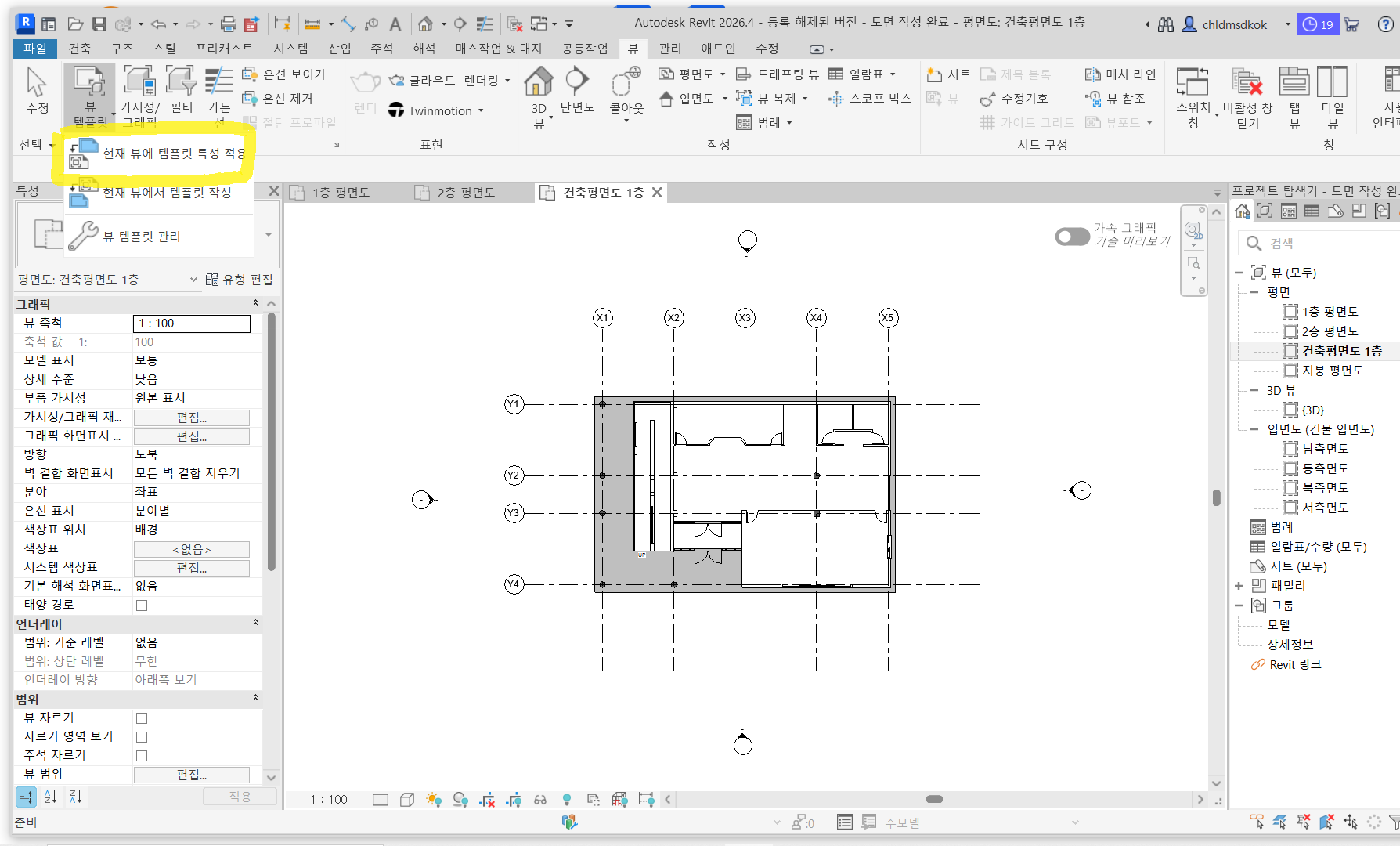Click the 스코프 박스 tool
Viewport: 1400px width, 846px height.
coord(870,99)
